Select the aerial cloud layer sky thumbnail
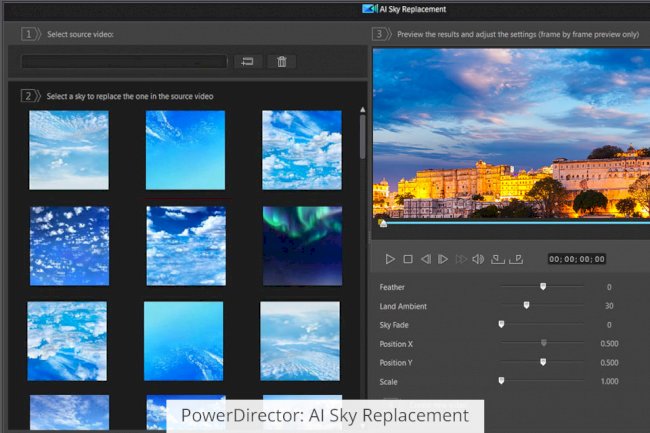The image size is (650, 433). pyautogui.click(x=67, y=341)
